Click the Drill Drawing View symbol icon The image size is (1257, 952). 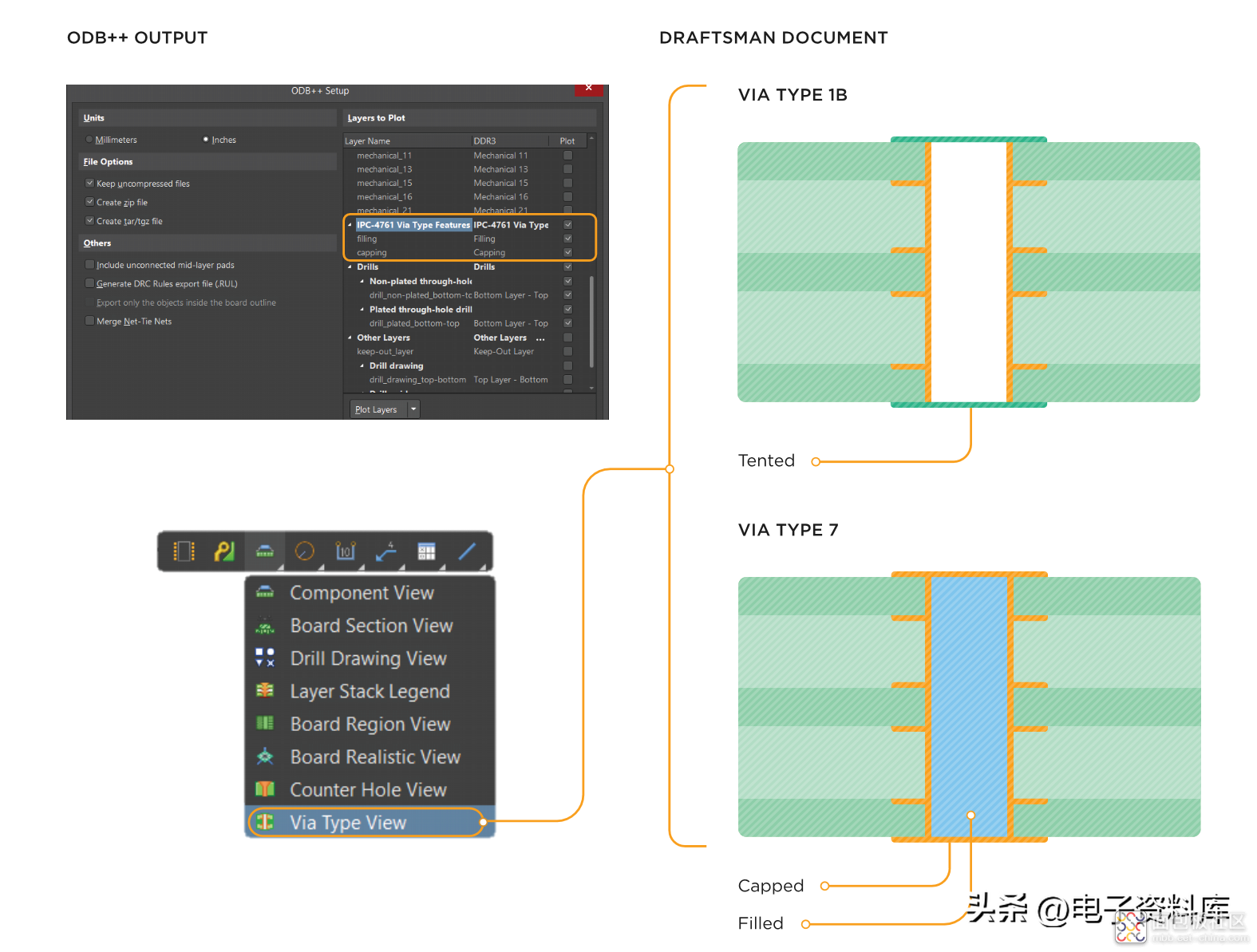point(265,658)
